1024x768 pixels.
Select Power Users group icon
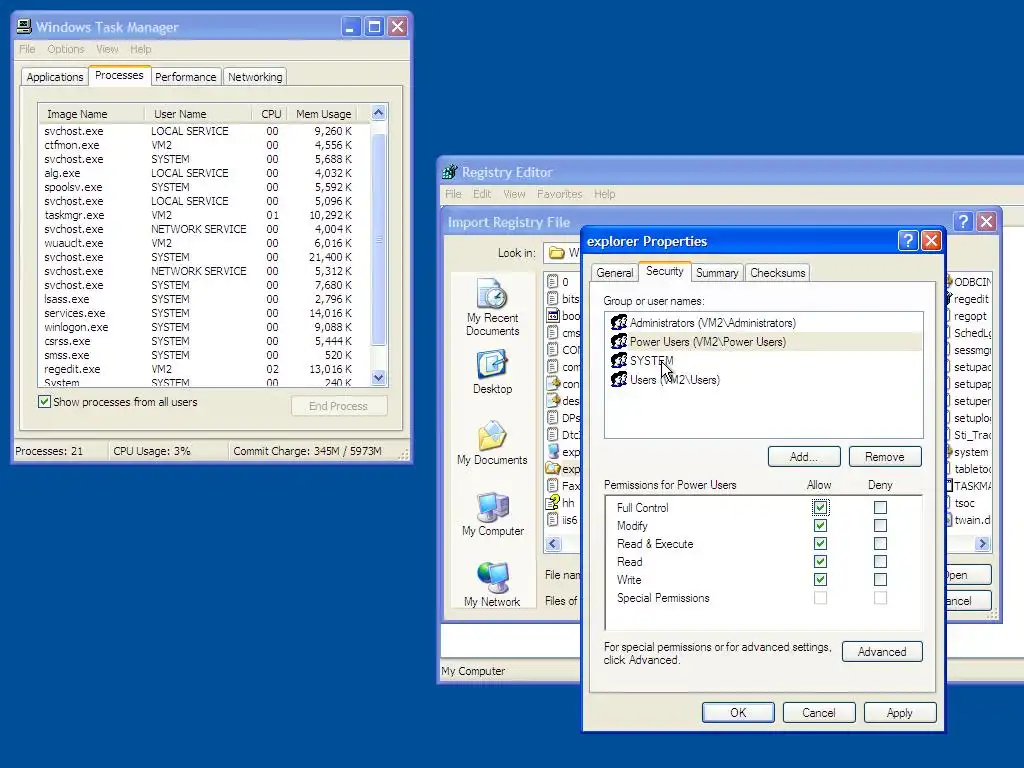click(618, 342)
